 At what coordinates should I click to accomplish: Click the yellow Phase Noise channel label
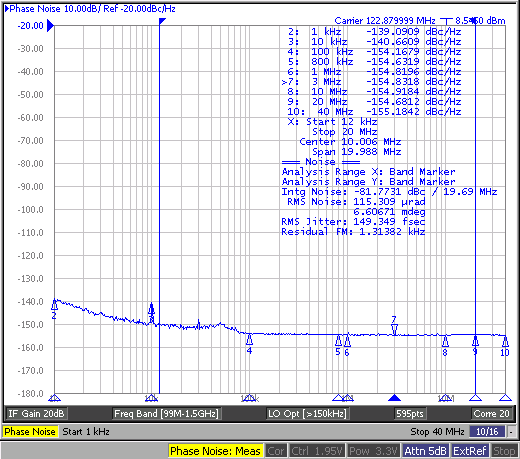pos(30,432)
